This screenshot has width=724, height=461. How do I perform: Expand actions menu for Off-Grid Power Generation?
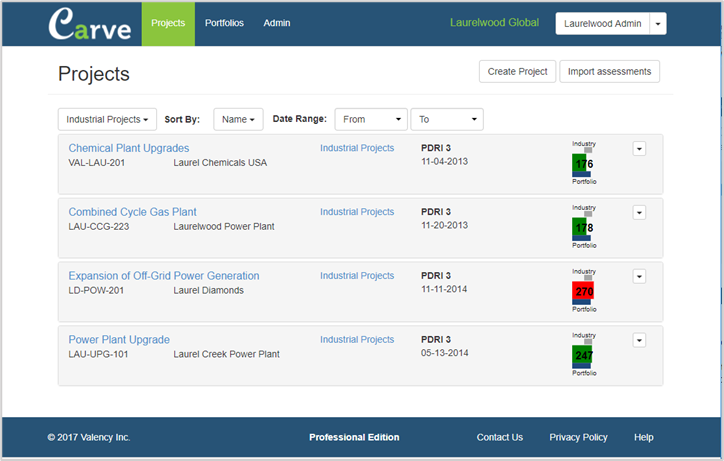click(639, 276)
